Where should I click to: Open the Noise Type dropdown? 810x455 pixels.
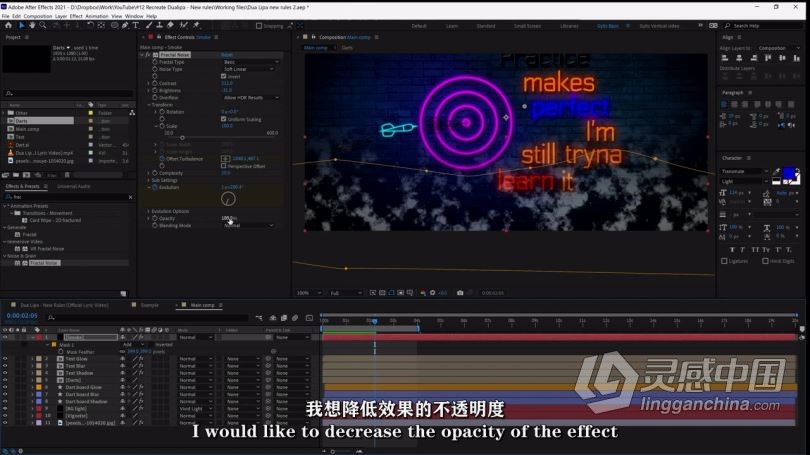coord(248,69)
